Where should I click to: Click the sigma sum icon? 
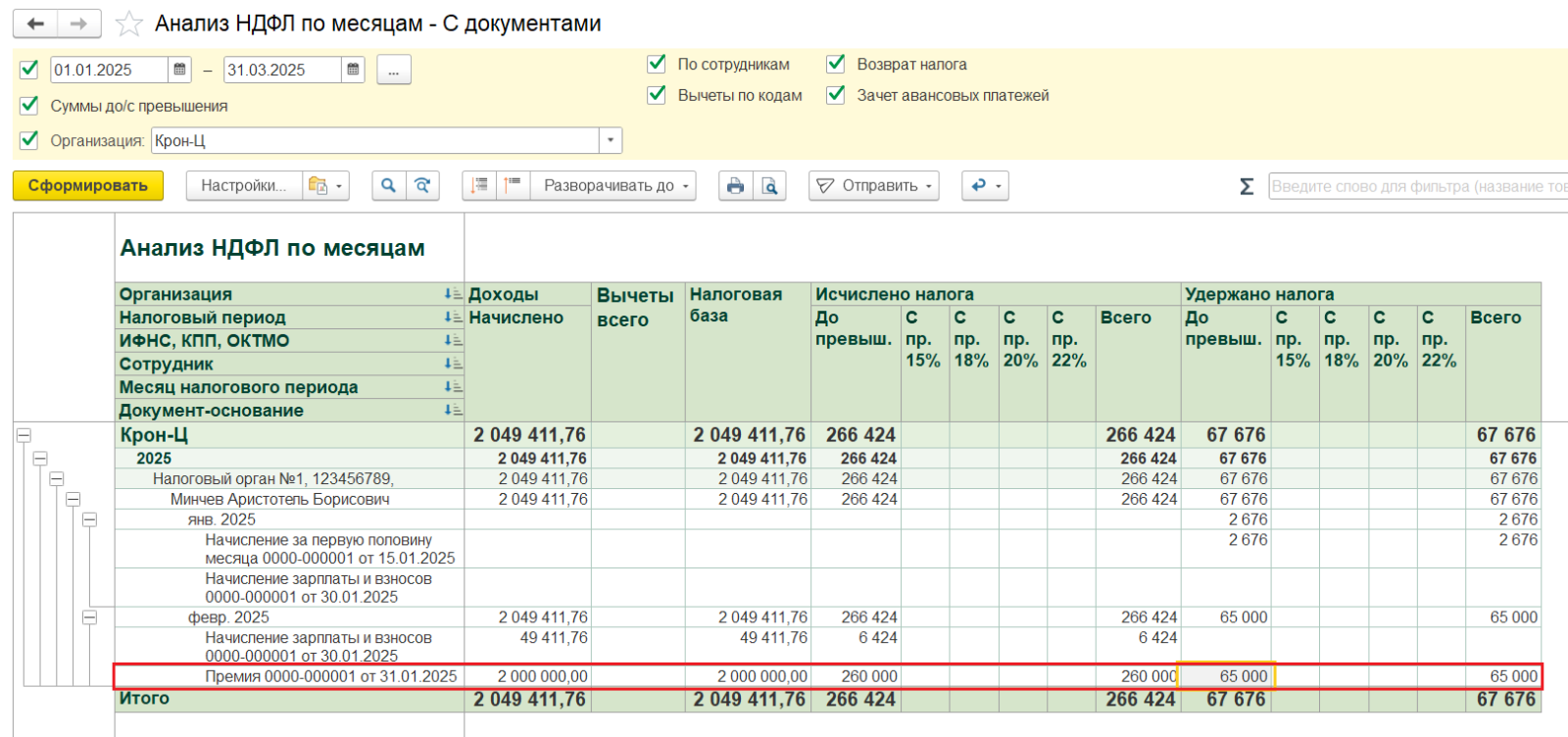1247,186
